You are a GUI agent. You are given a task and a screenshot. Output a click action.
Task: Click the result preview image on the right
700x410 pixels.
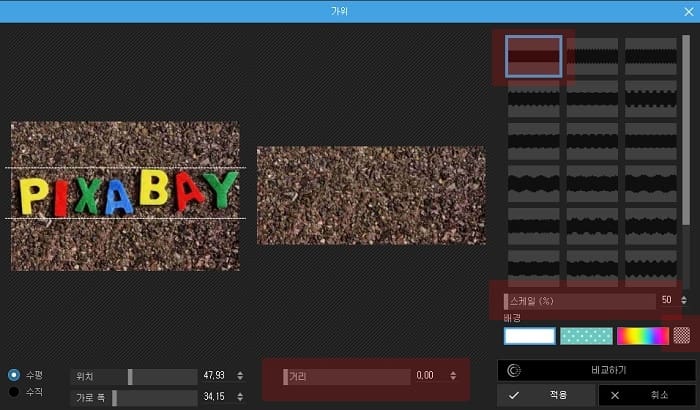pos(371,196)
